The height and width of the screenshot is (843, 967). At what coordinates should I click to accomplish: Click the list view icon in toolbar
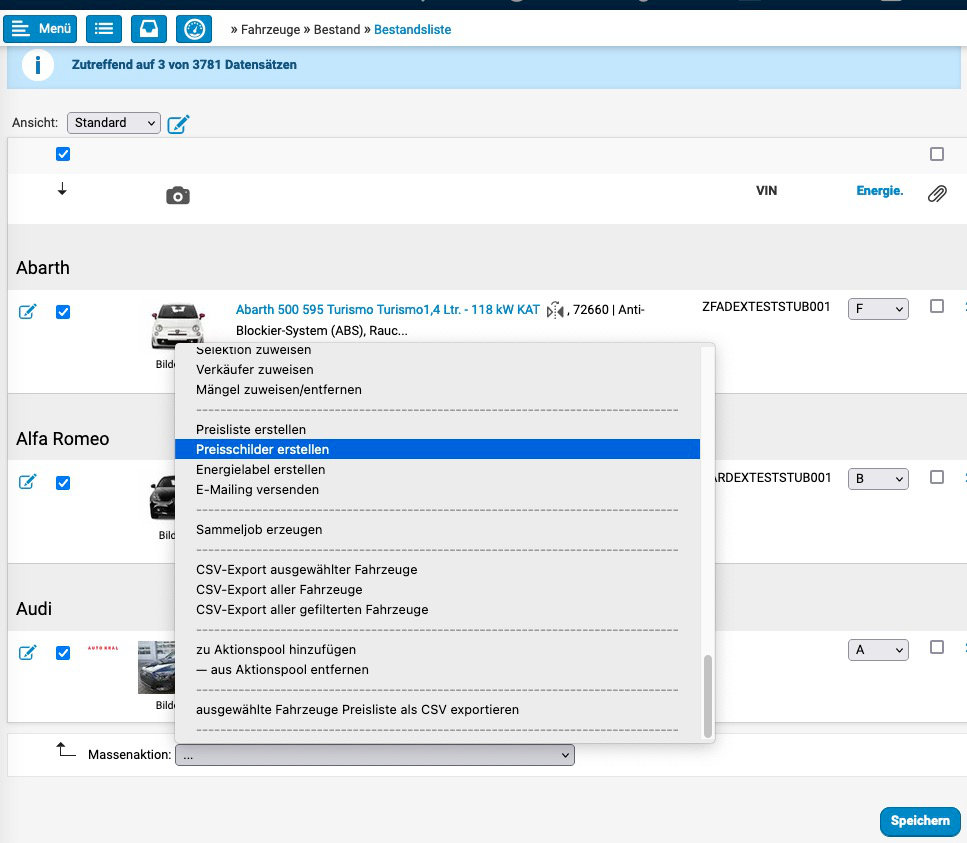coord(103,29)
